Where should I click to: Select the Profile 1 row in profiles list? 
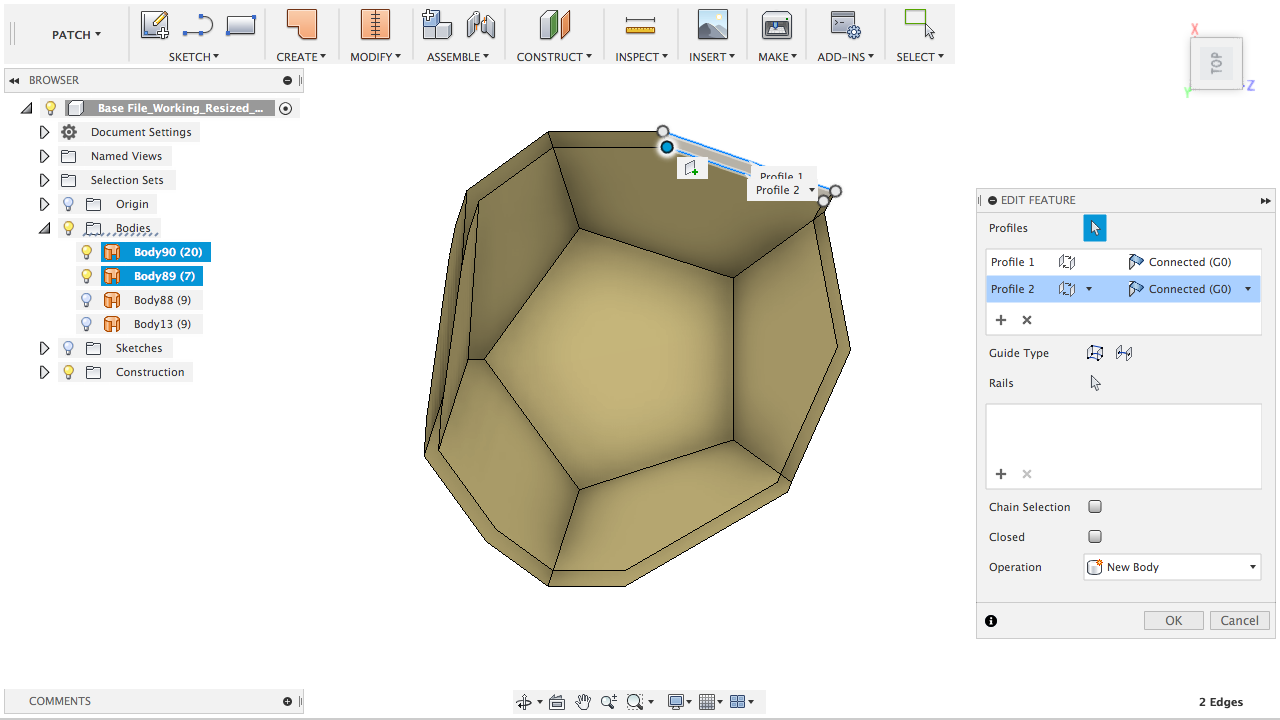point(1123,262)
